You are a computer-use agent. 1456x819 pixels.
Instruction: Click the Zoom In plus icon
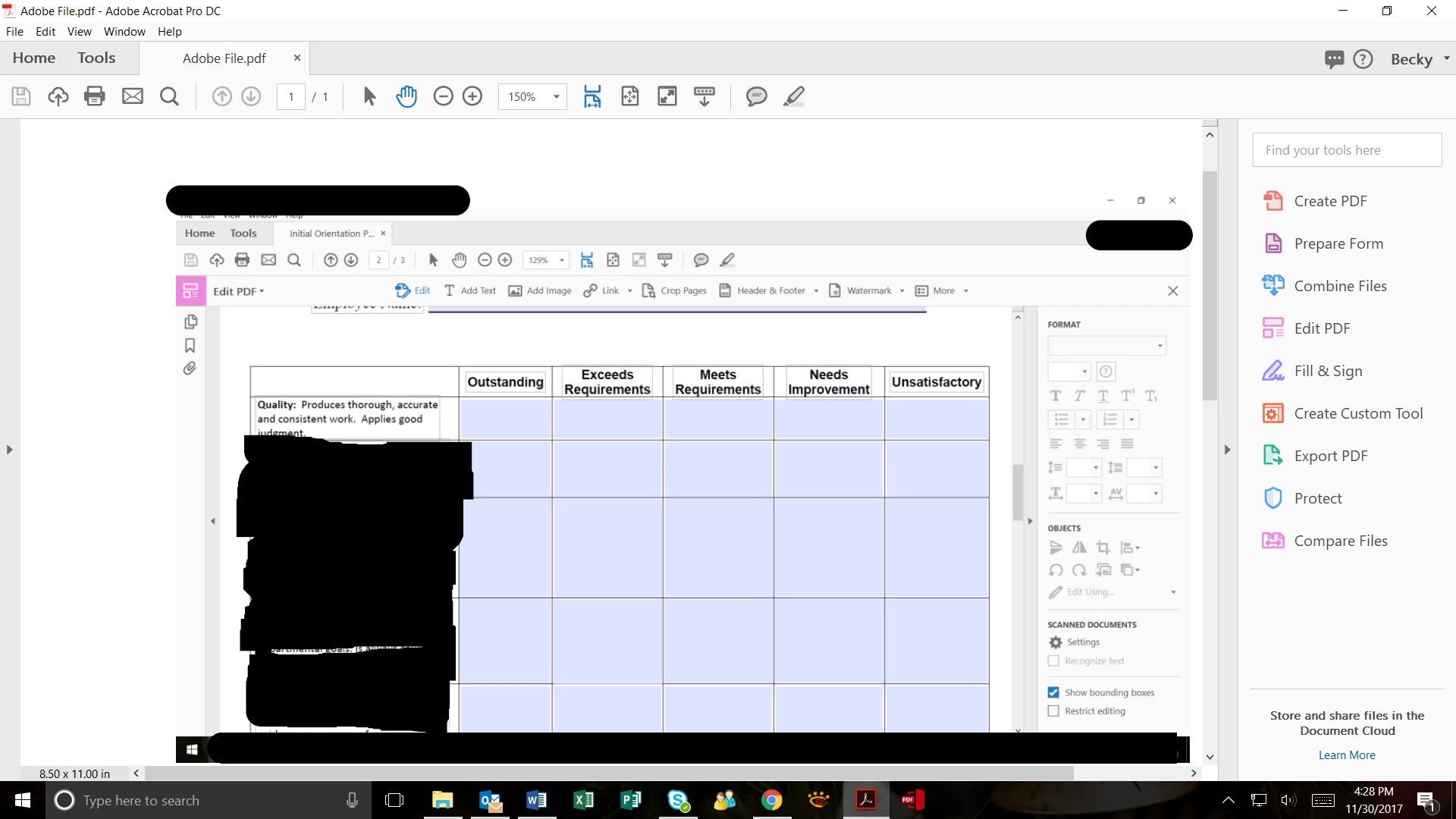click(472, 96)
